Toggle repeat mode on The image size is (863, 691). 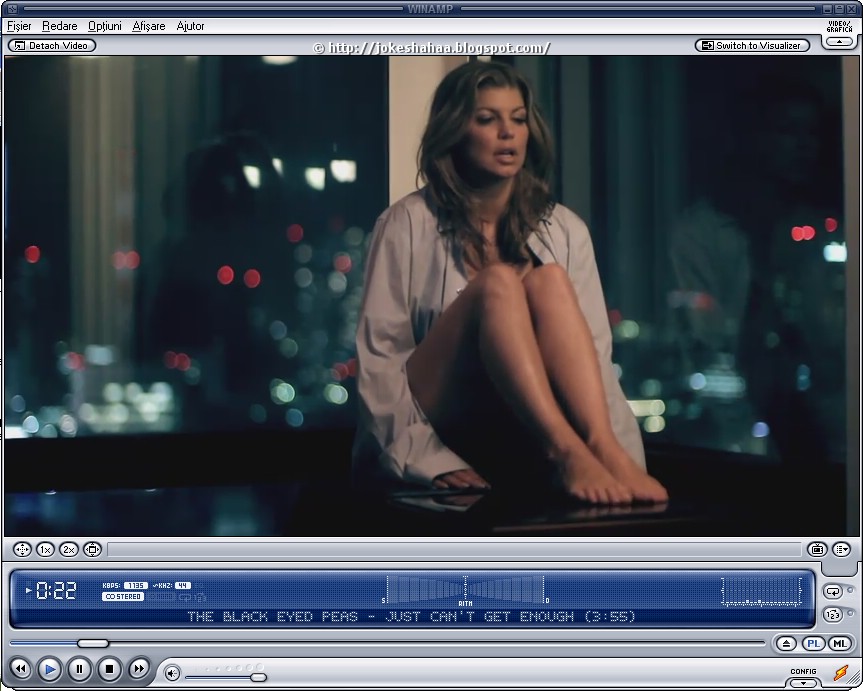tap(833, 591)
